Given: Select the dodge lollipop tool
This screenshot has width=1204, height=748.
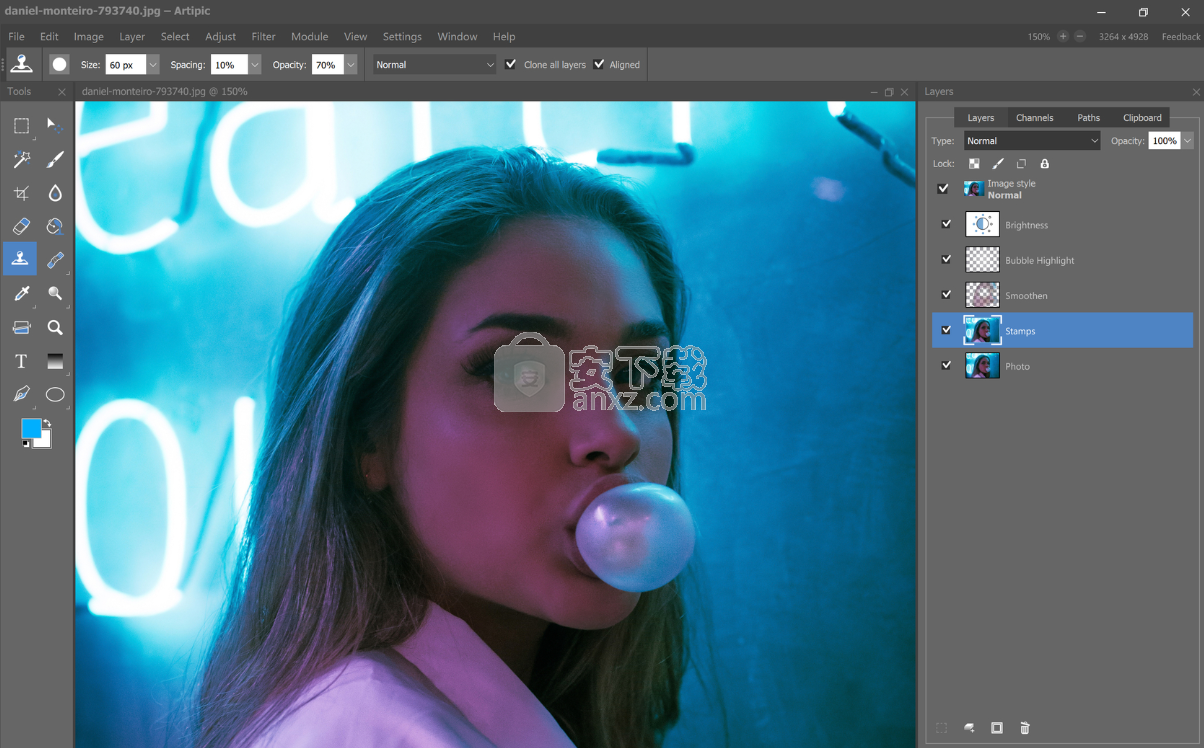Looking at the screenshot, I should [x=55, y=293].
